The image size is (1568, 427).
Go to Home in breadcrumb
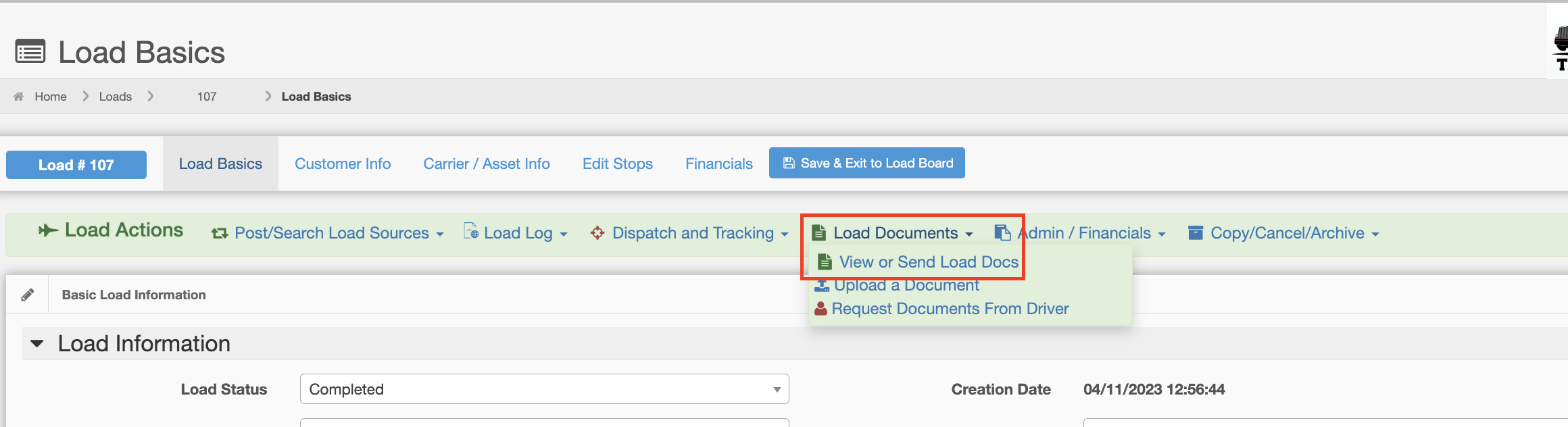[x=51, y=97]
